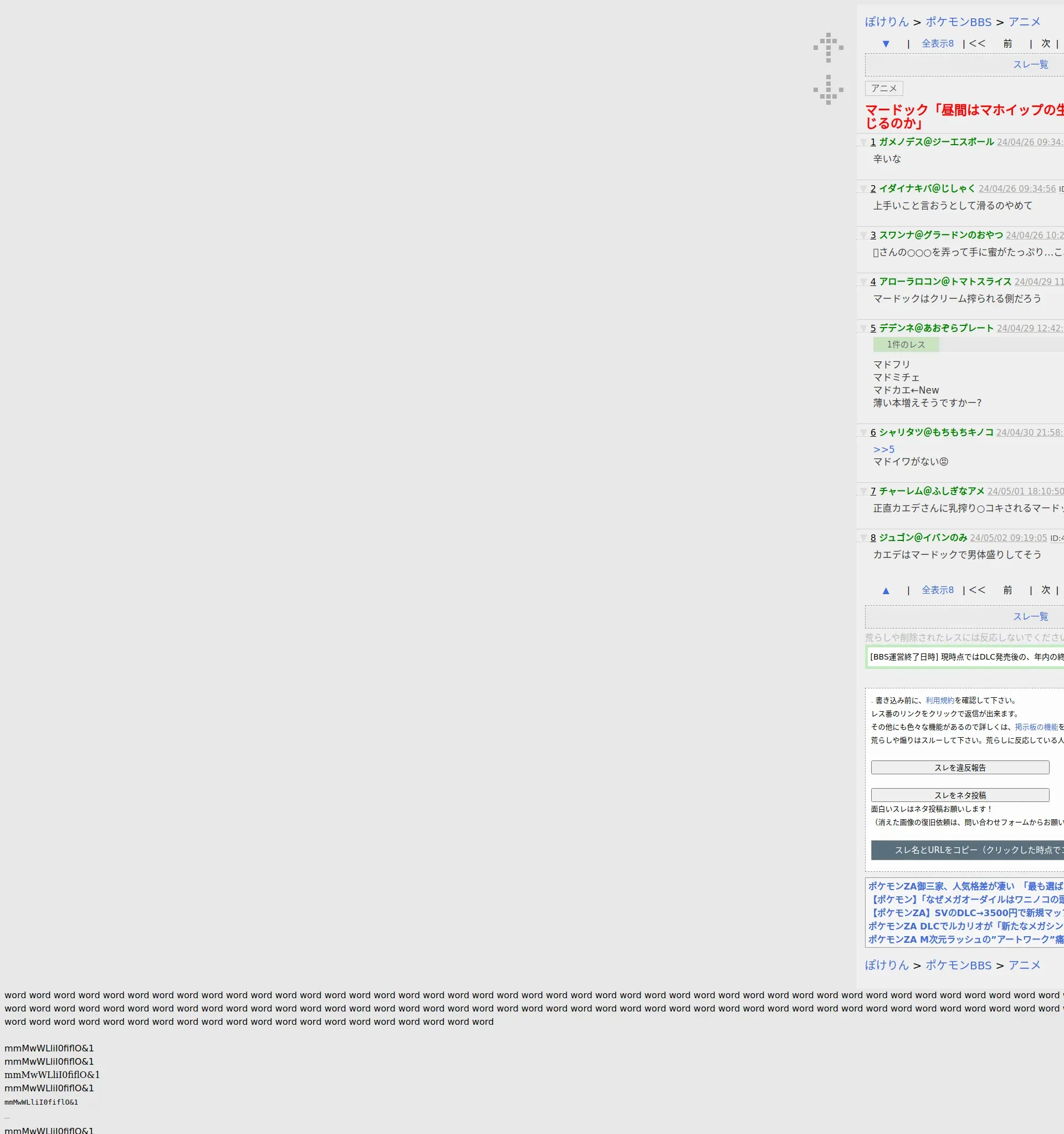Click the blue down-triangle jump icon at top
Image resolution: width=1064 pixels, height=1134 pixels.
tap(886, 44)
